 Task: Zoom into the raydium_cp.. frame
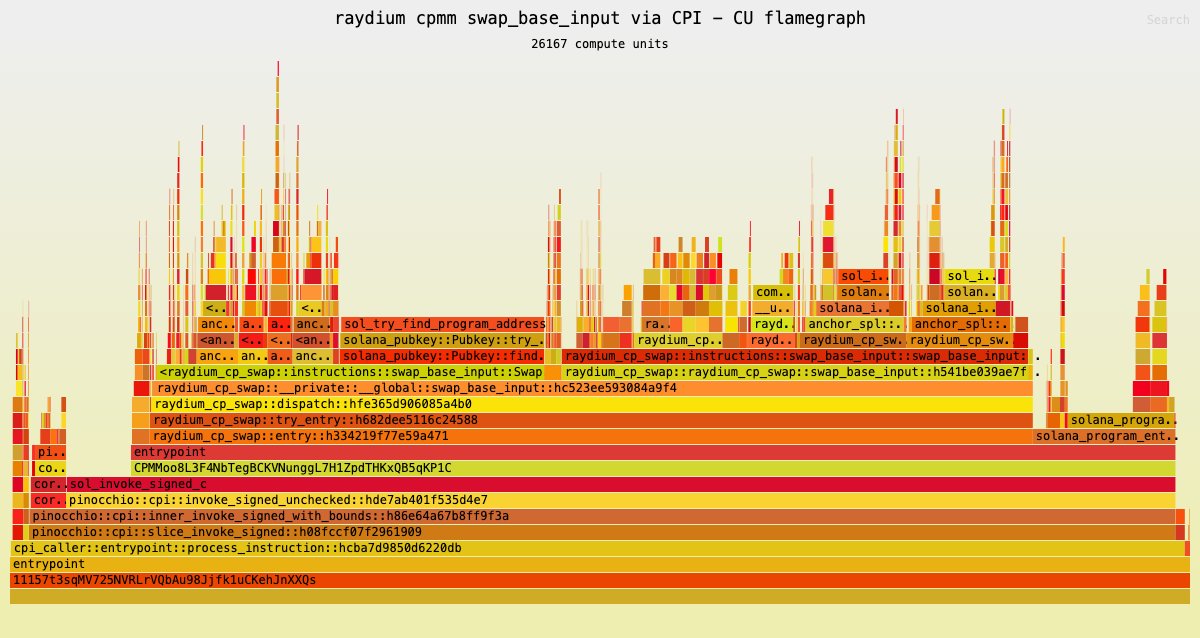point(680,340)
